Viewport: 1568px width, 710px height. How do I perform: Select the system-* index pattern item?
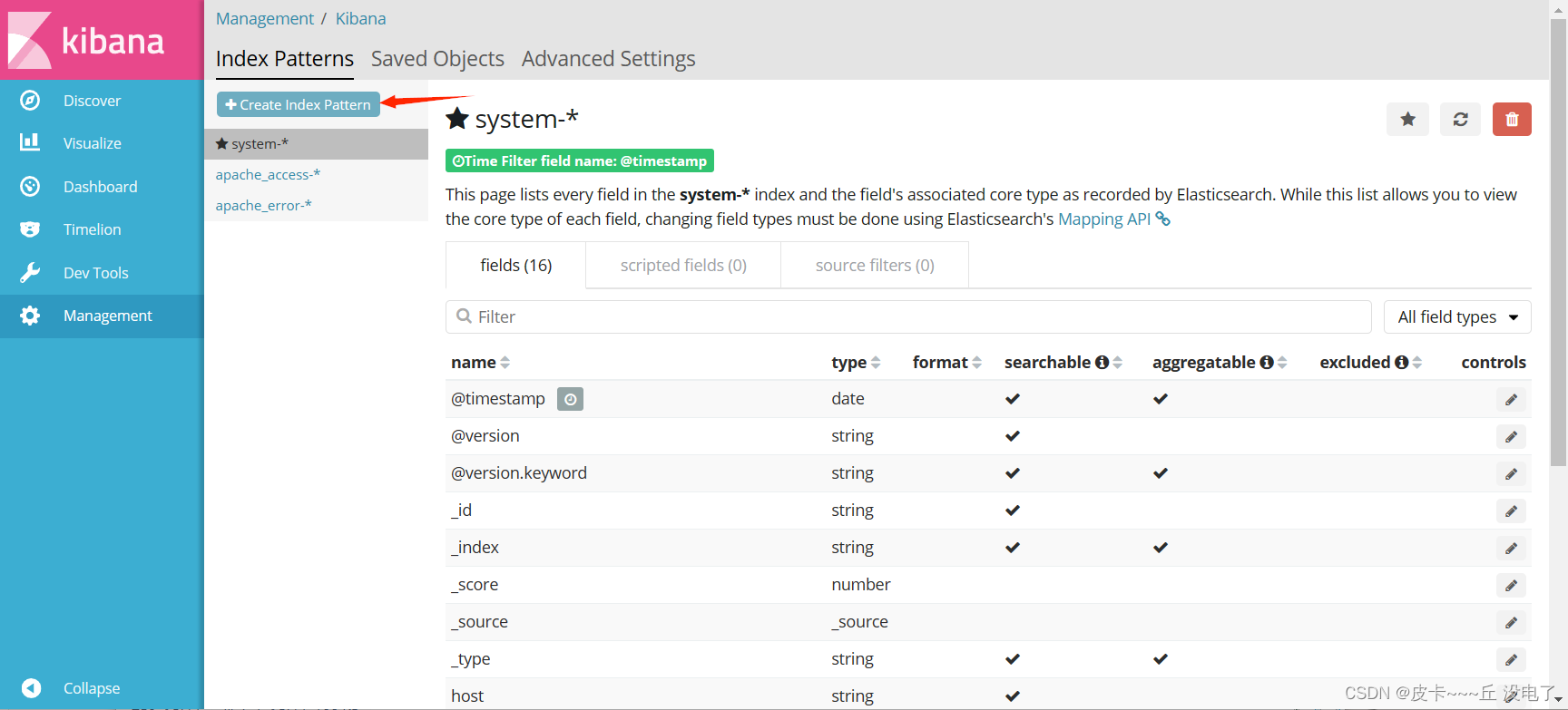316,143
